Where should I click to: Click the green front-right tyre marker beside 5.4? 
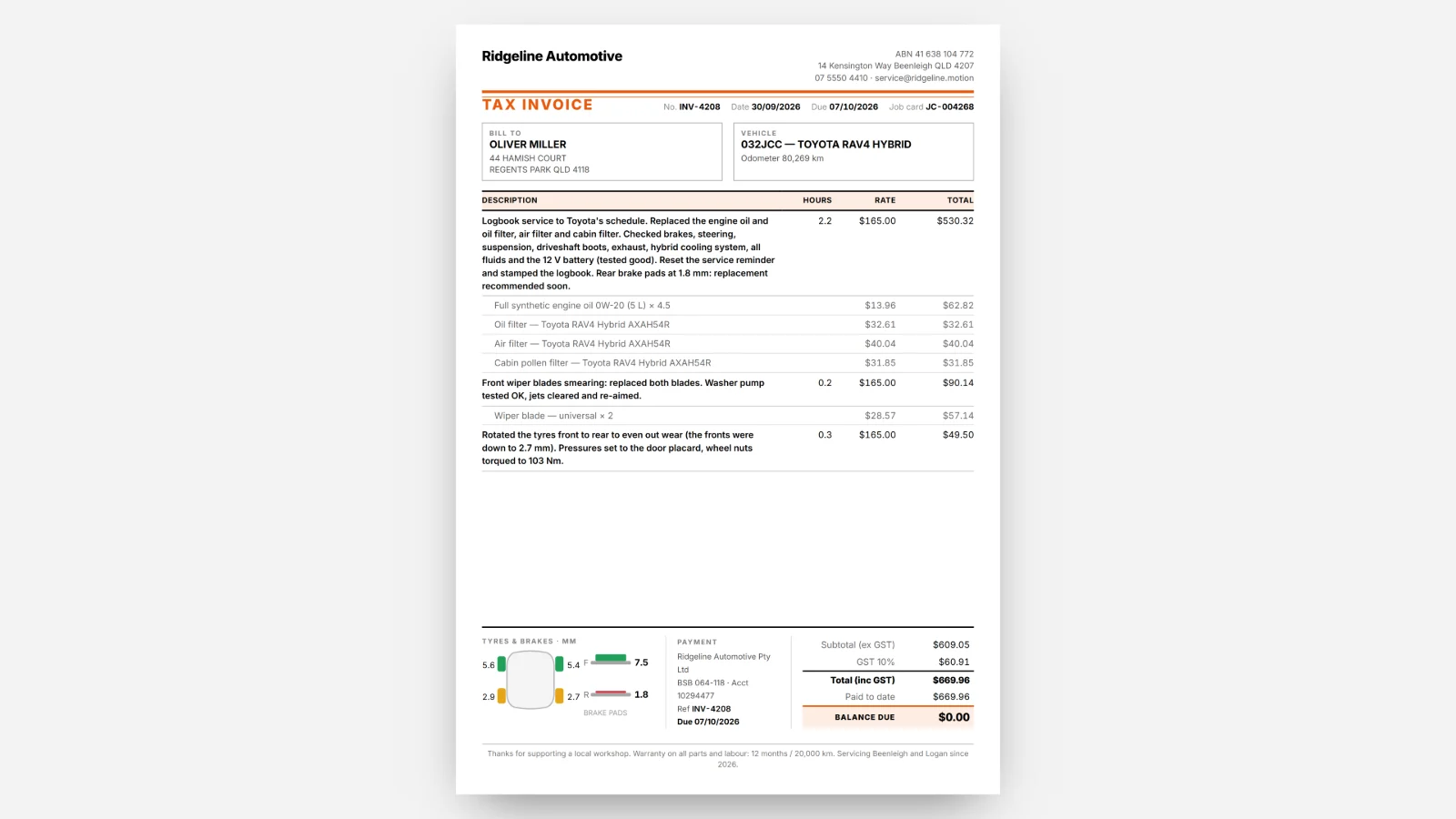tap(559, 664)
